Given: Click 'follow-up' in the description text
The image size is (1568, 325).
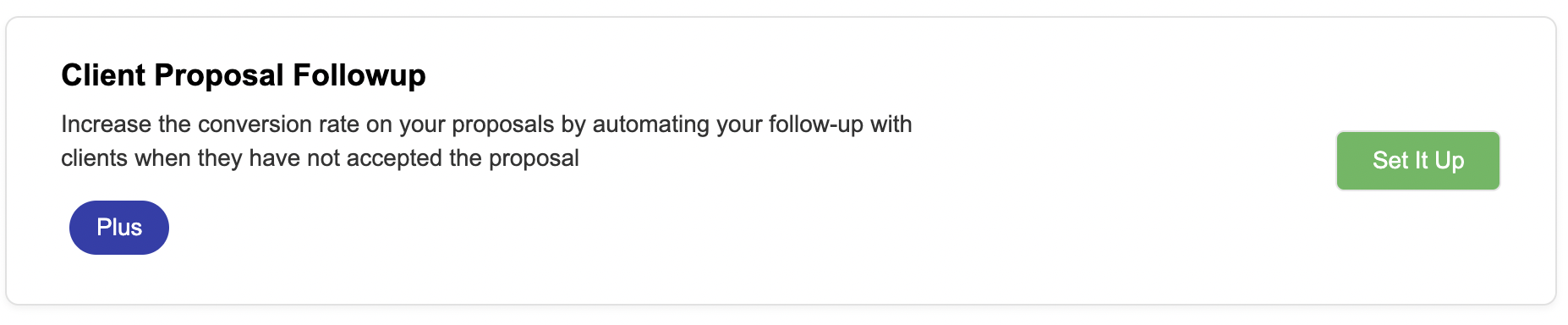Looking at the screenshot, I should click(815, 124).
